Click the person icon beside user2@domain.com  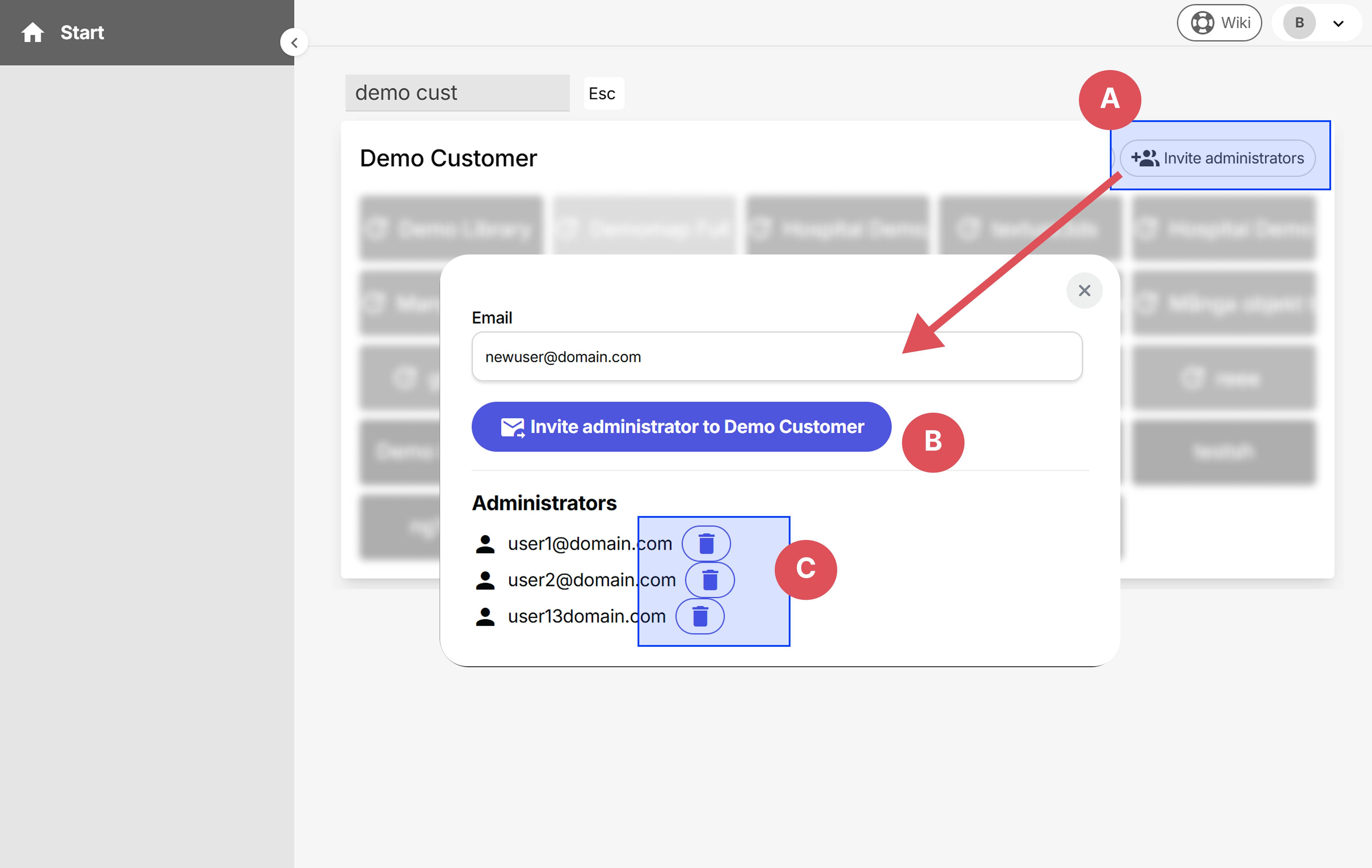point(485,581)
